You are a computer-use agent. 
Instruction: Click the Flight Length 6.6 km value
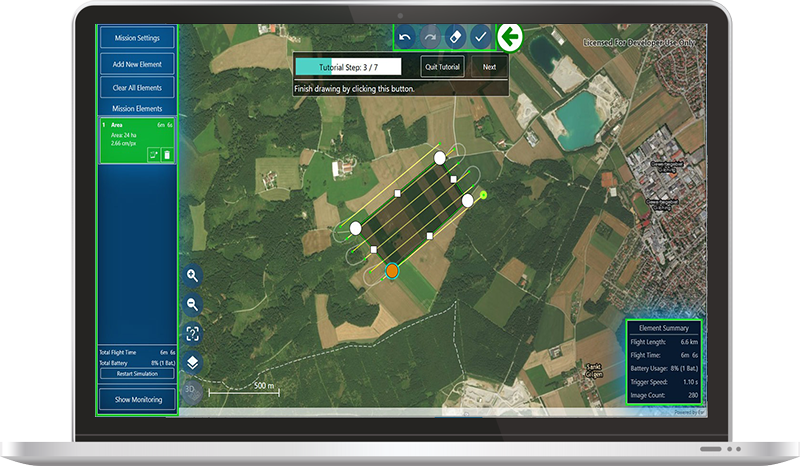click(x=689, y=342)
